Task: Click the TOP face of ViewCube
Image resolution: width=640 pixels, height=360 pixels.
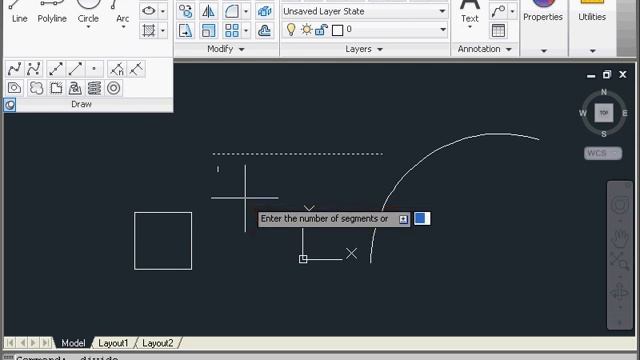Action: click(x=604, y=113)
